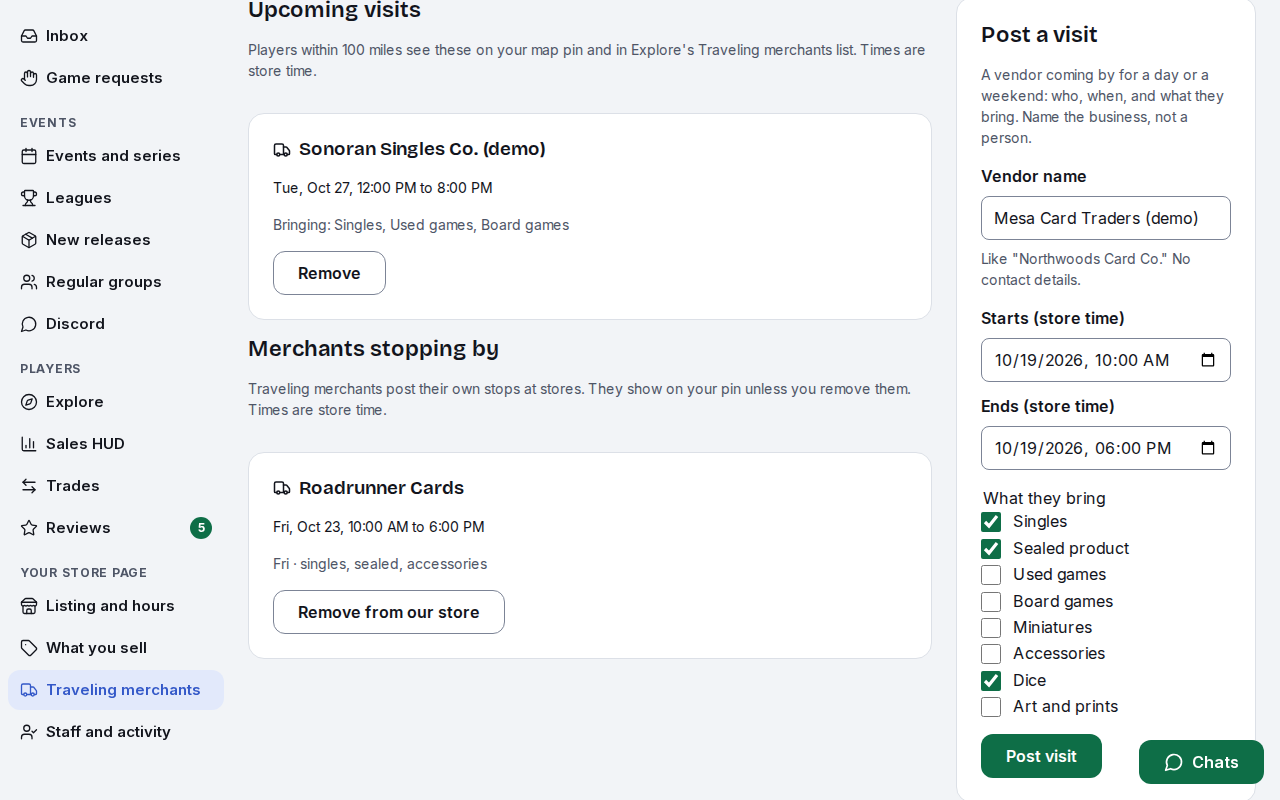Select Listing and hours in sidebar
The image size is (1280, 800).
pos(116,606)
